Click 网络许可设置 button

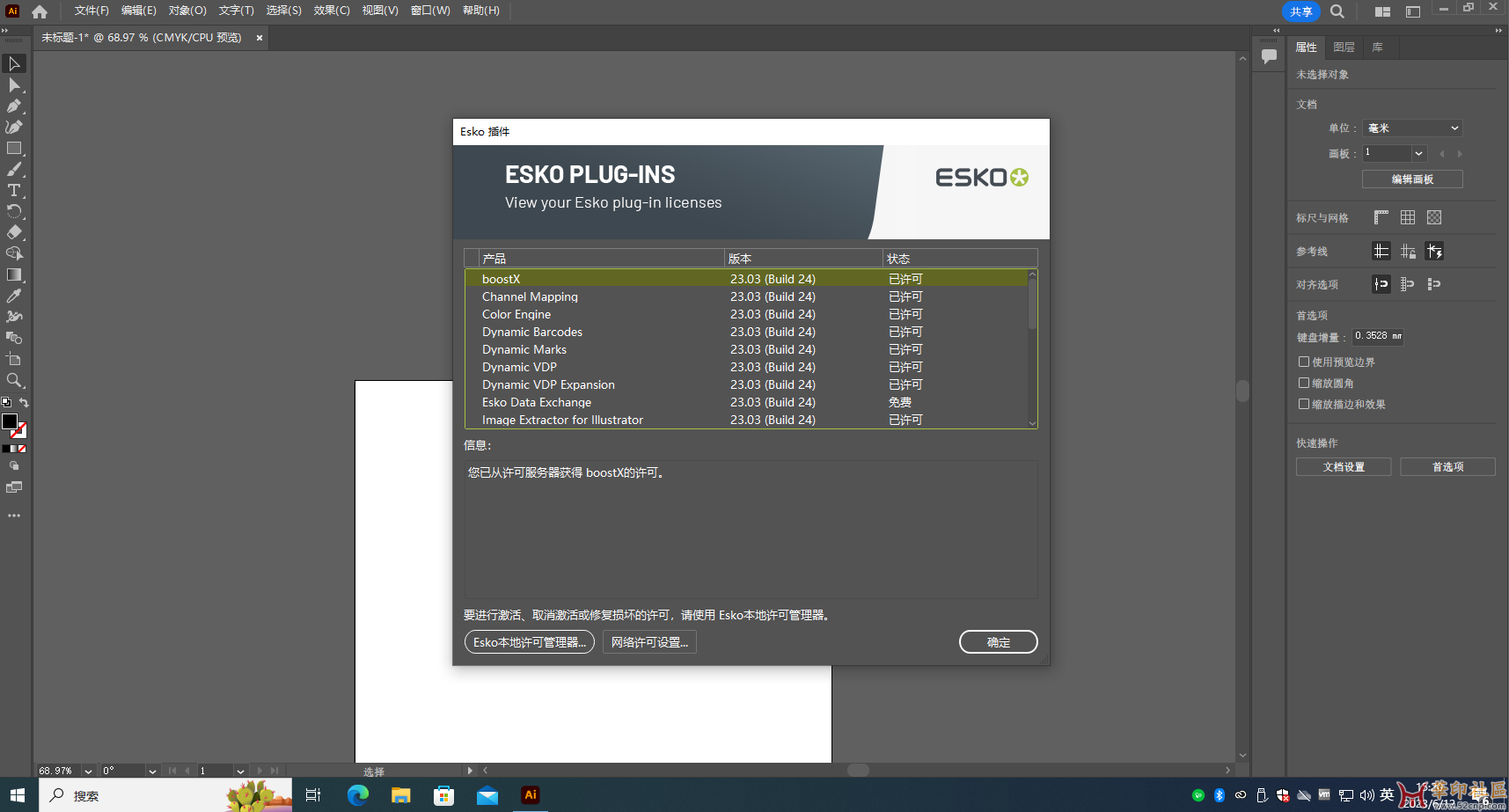point(649,642)
